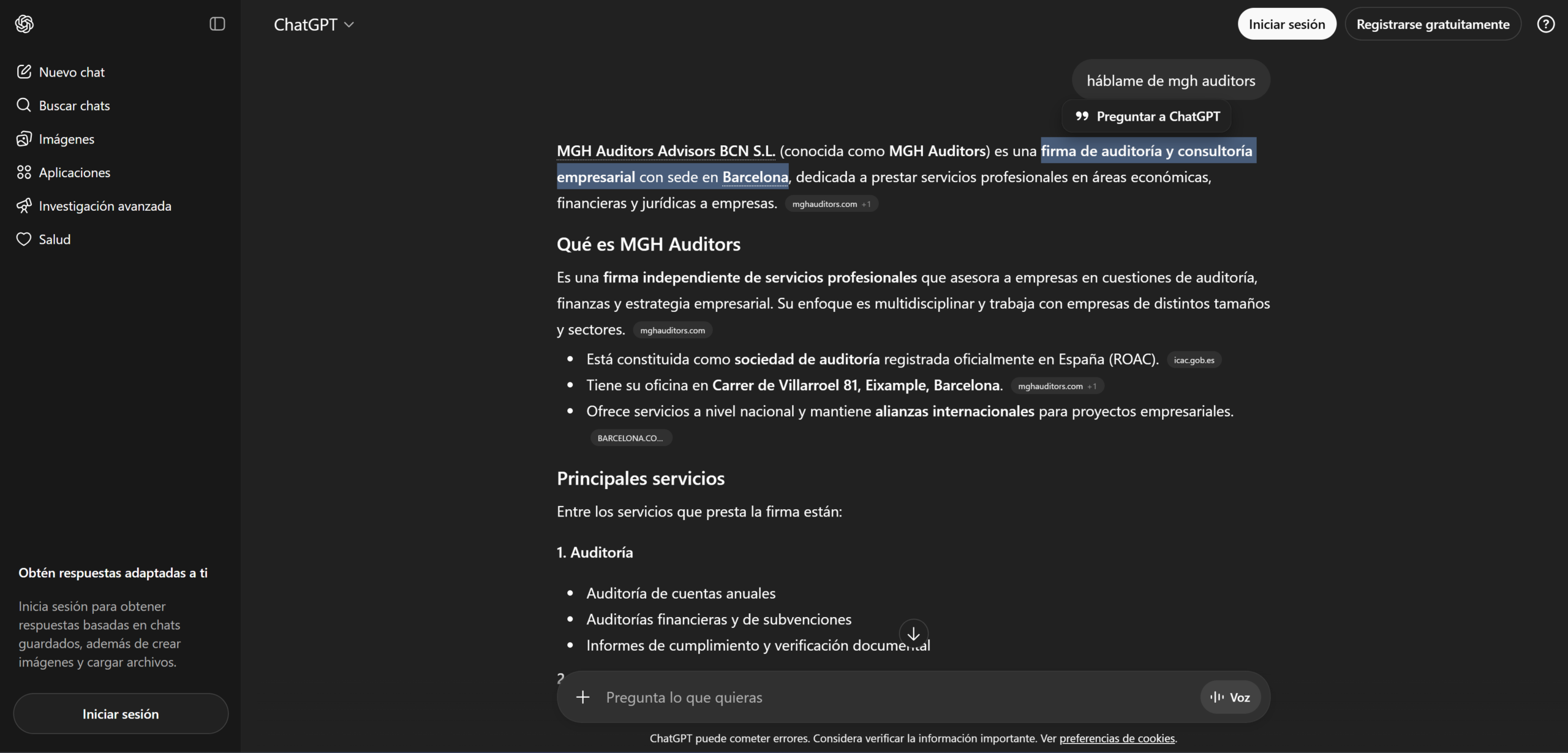Open preferencias de cookies link
The width and height of the screenshot is (1568, 753).
click(x=1117, y=738)
